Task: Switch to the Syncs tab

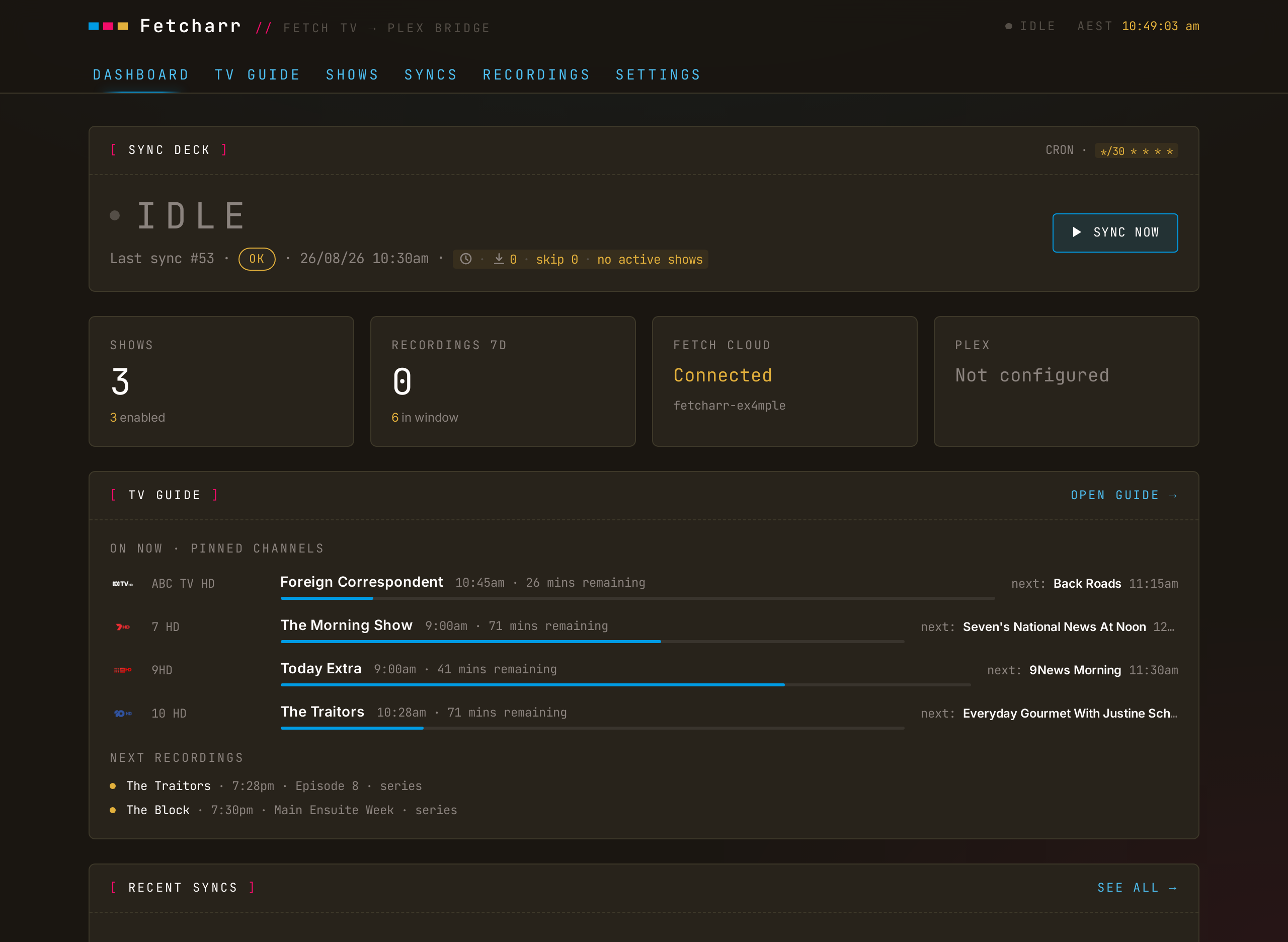Action: click(x=431, y=74)
